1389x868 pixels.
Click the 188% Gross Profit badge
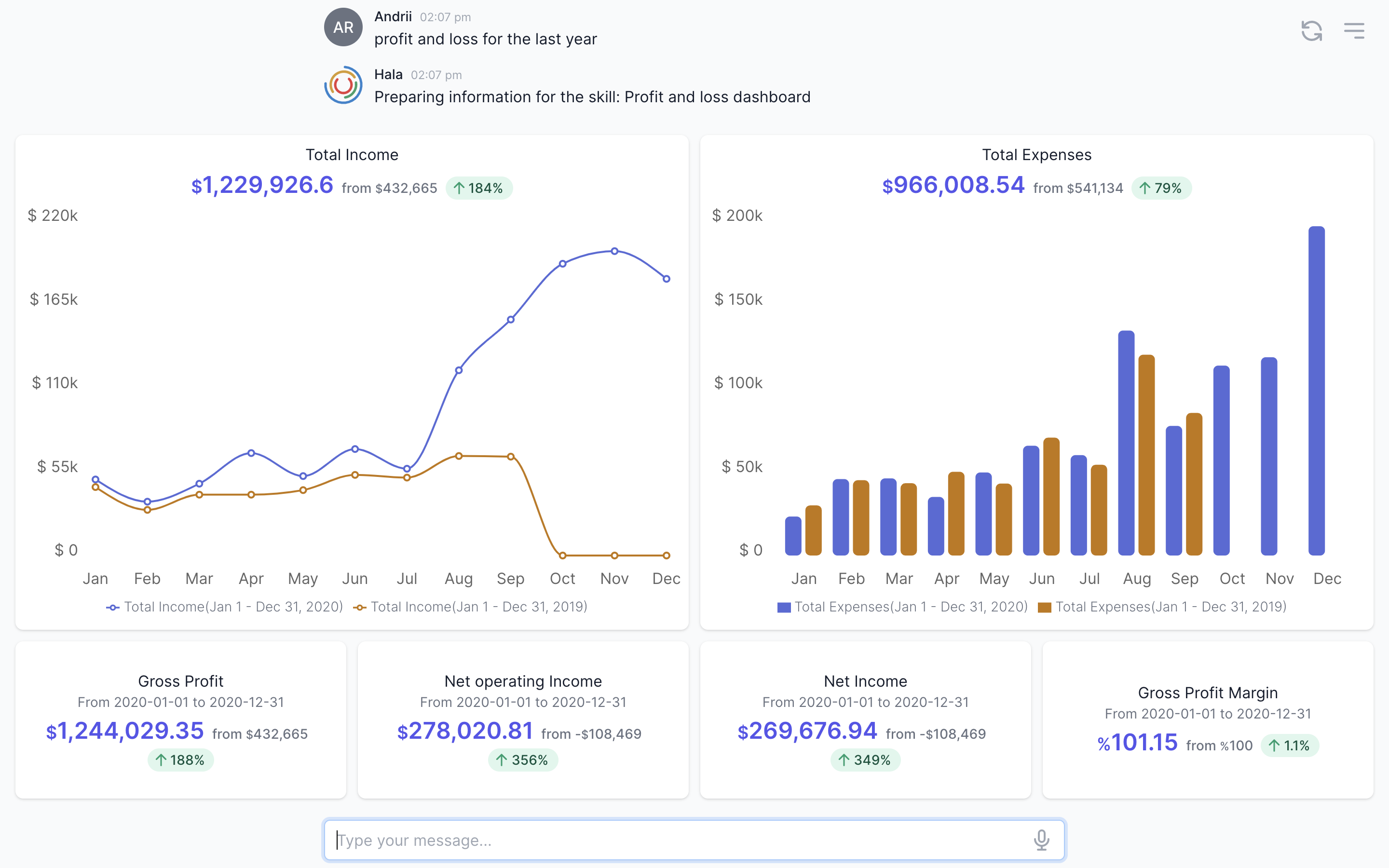(180, 760)
